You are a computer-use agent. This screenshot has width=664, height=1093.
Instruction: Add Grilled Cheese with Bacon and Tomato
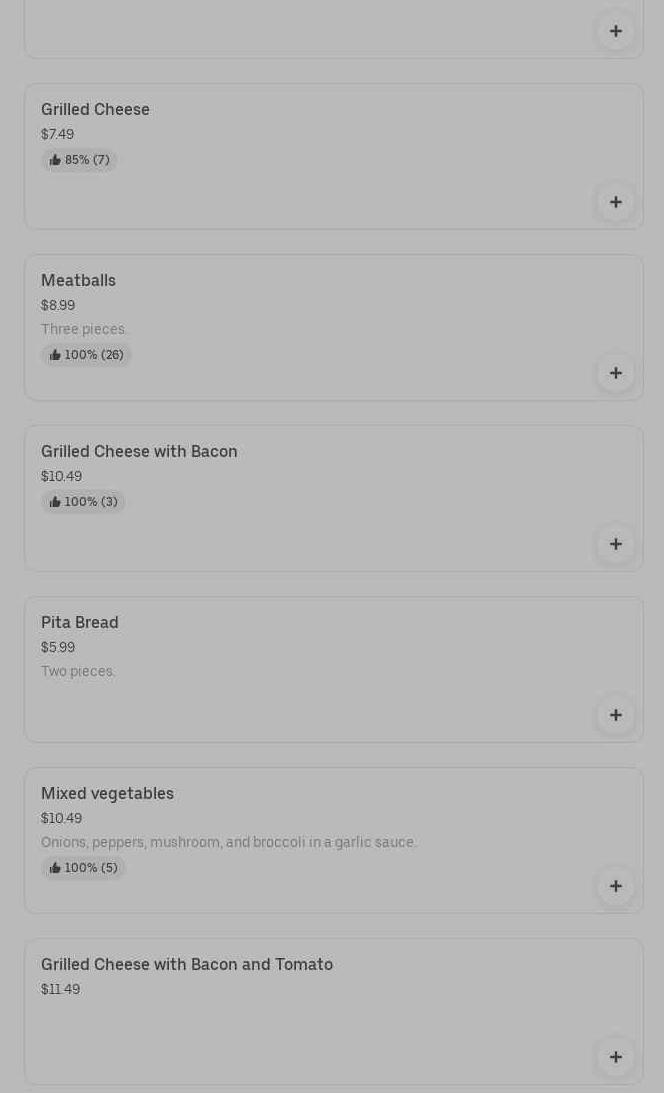[615, 1057]
